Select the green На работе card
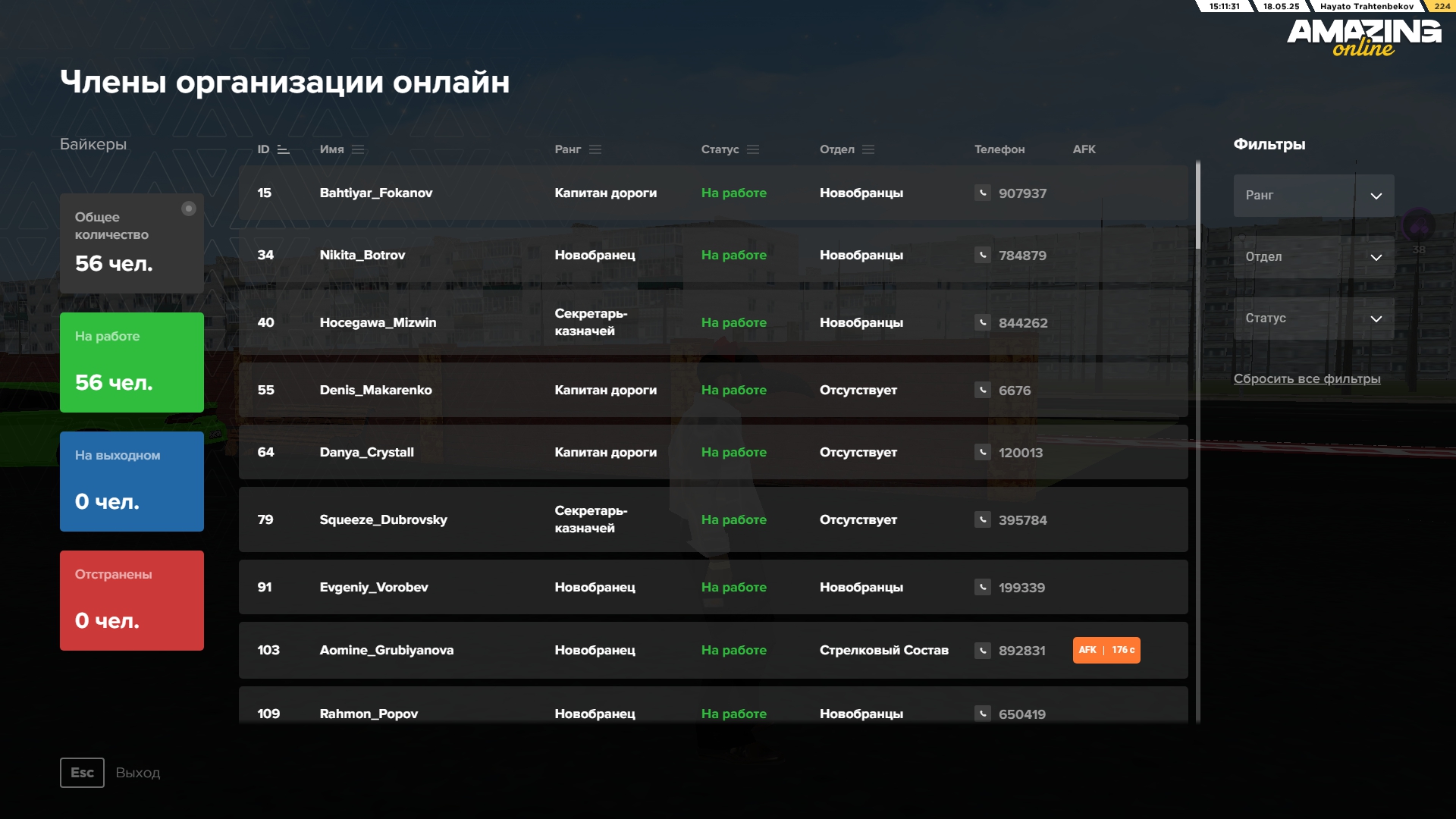 click(x=132, y=362)
